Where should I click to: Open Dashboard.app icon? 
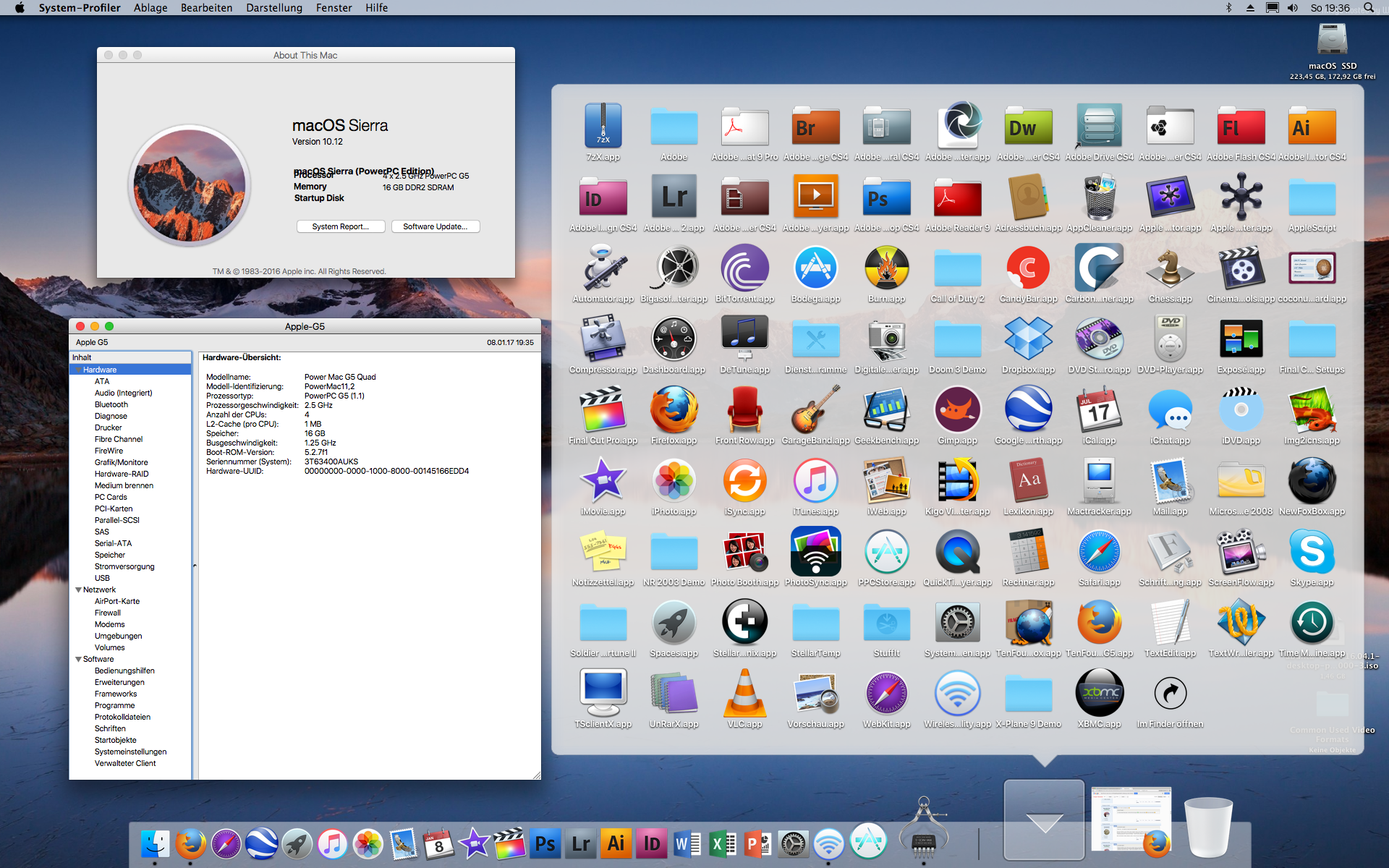tap(674, 339)
